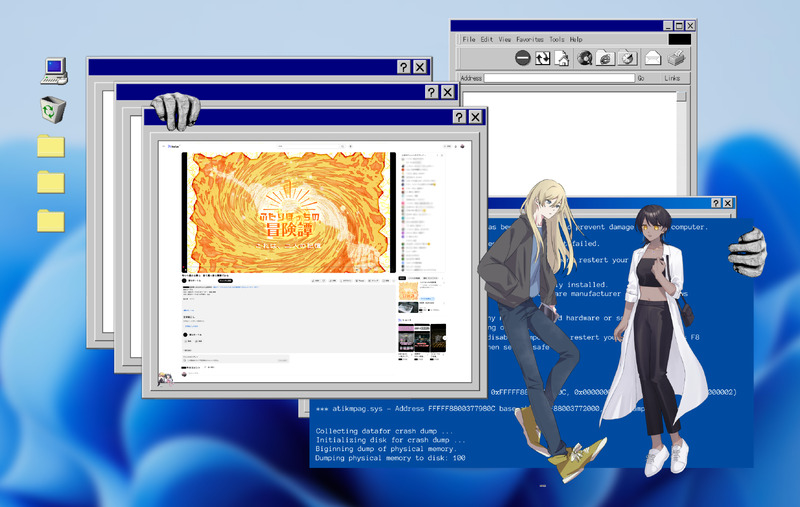
Task: Go to Home page icon in browser toolbar
Action: coord(562,58)
